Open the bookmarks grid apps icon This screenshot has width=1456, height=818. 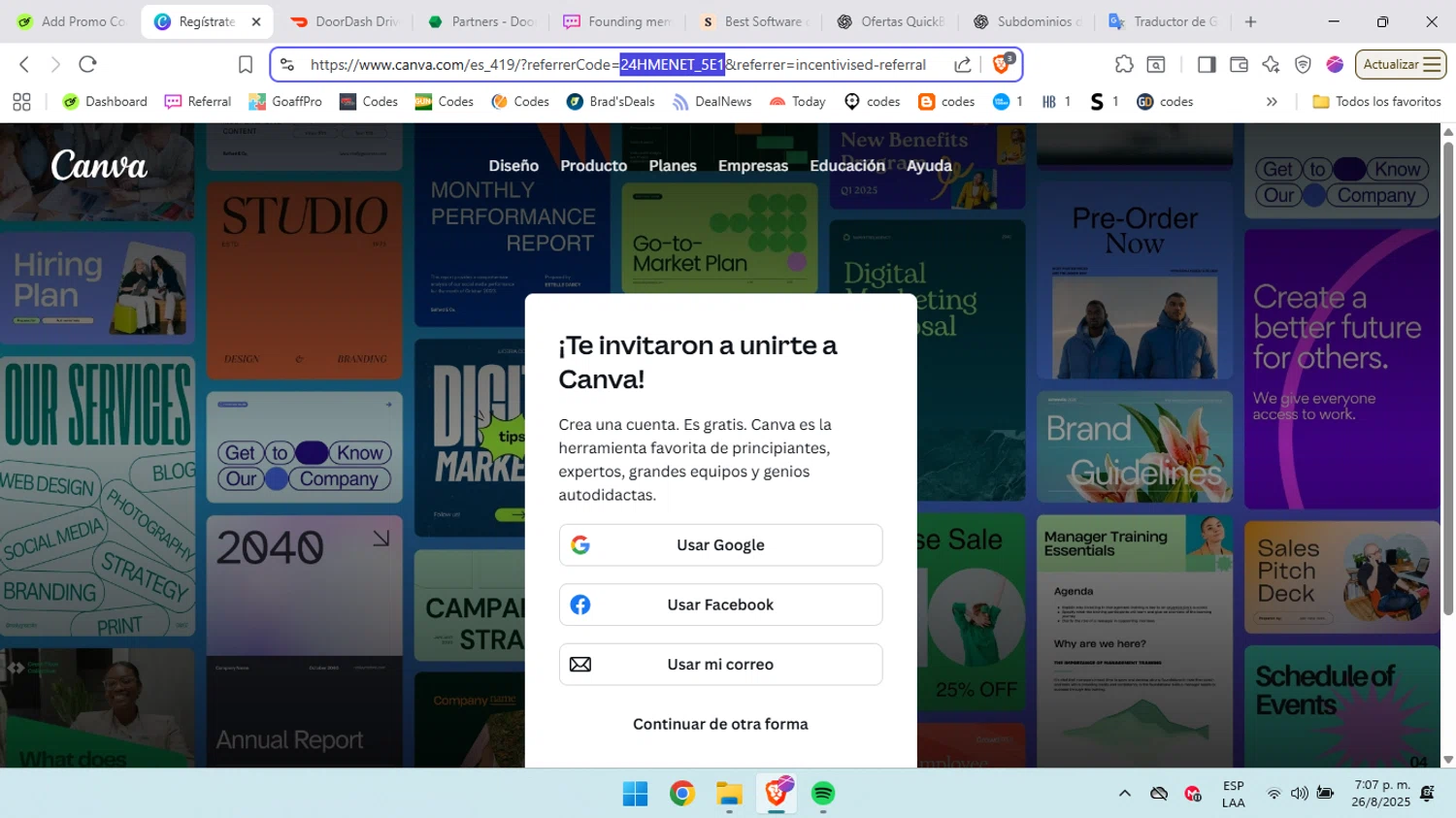(x=21, y=101)
